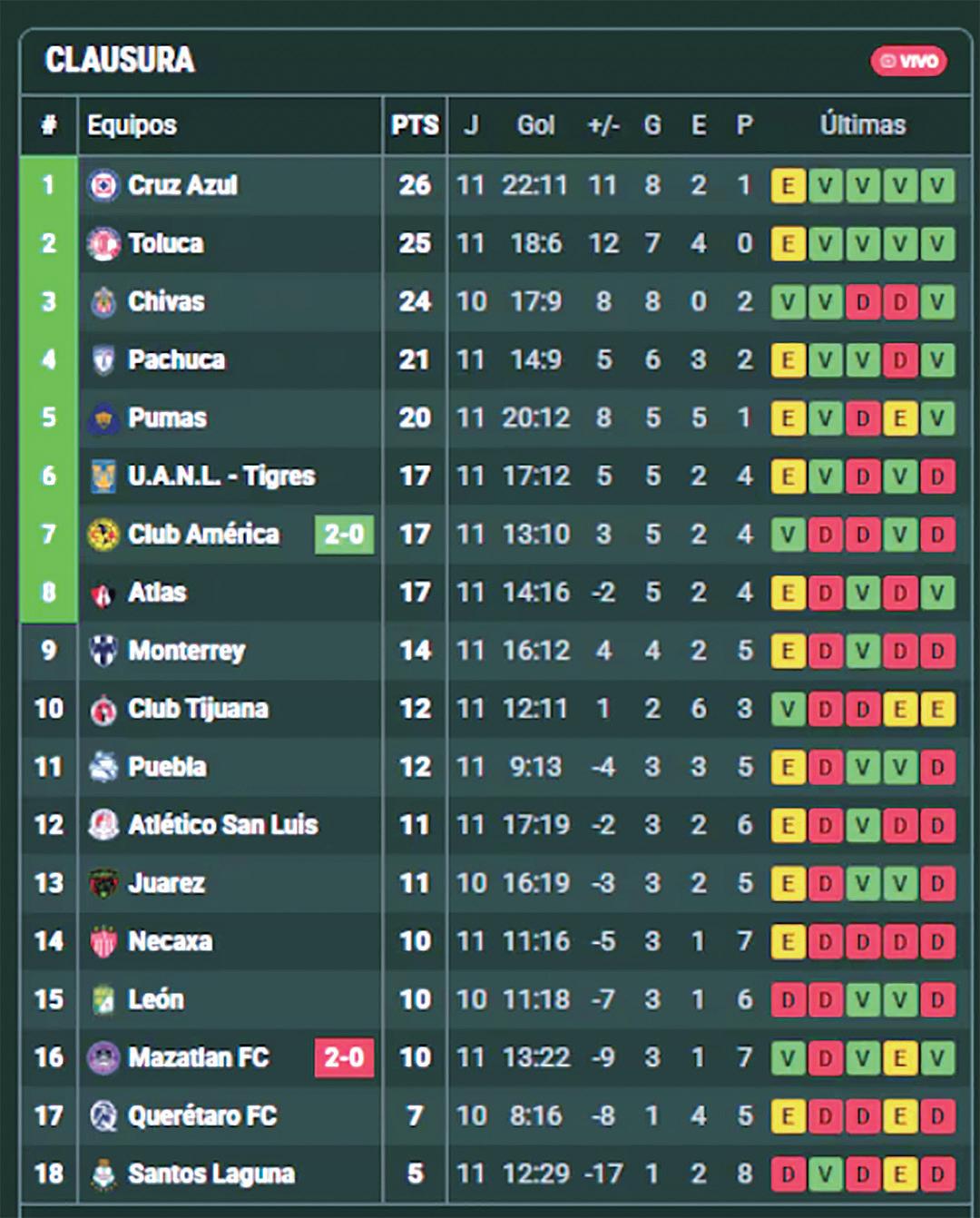Viewport: 980px width, 1218px height.
Task: Select the Querétaro FC table row name
Action: [x=202, y=1115]
